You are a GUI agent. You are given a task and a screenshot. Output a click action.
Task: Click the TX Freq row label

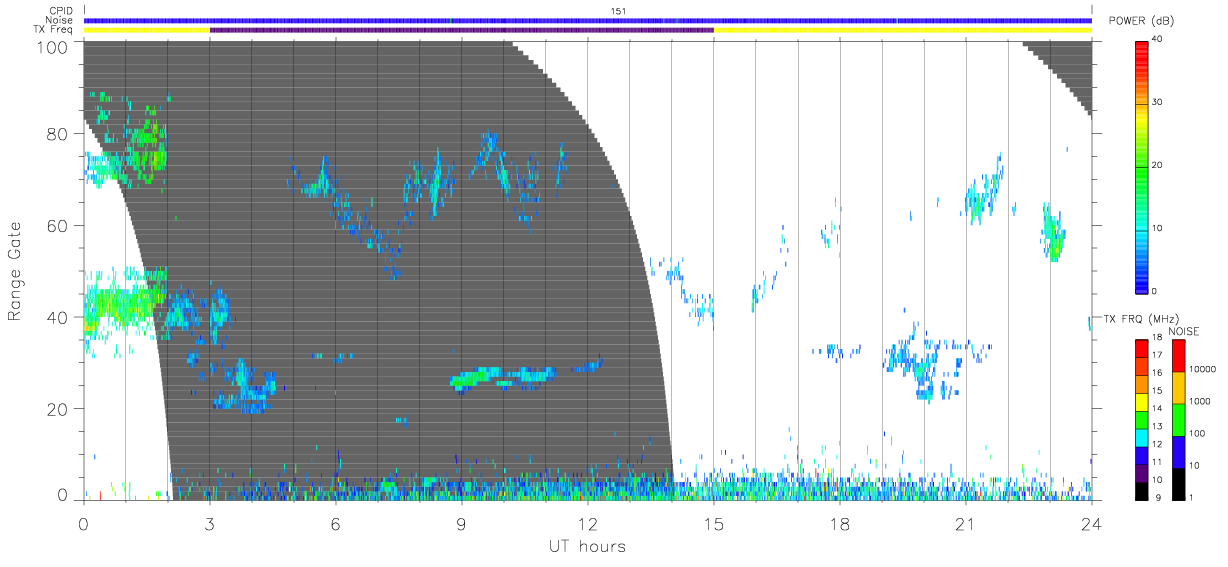(55, 29)
